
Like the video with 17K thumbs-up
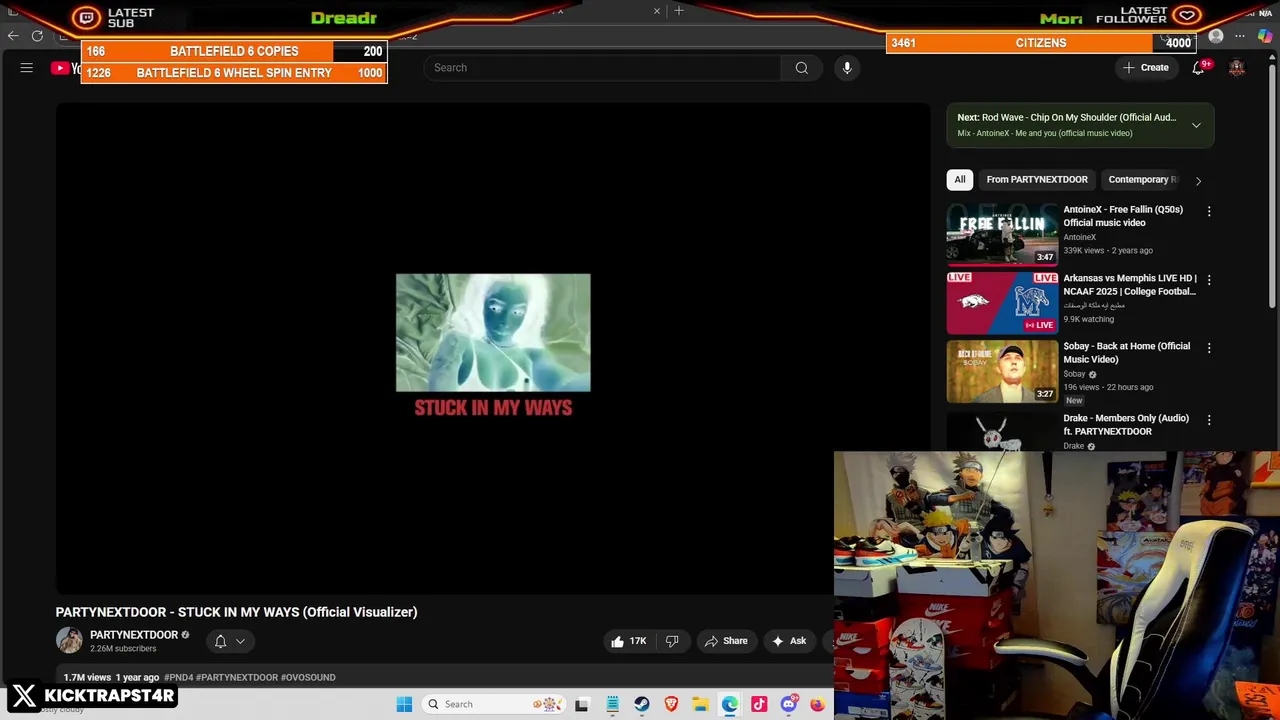628,641
